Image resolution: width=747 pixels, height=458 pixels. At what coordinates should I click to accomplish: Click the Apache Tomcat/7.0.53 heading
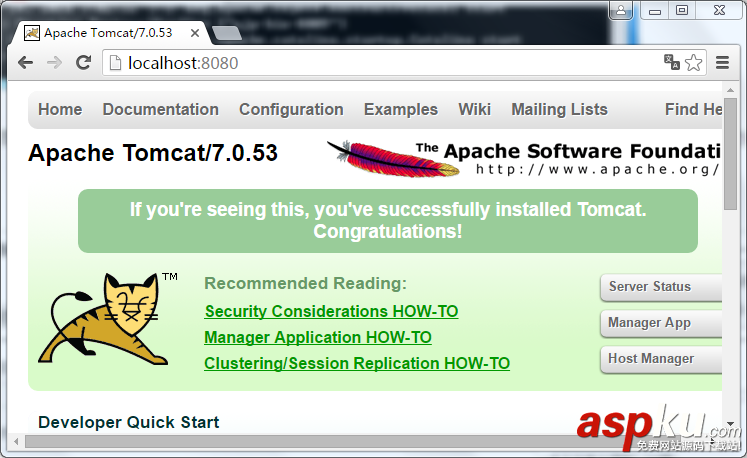tap(153, 153)
